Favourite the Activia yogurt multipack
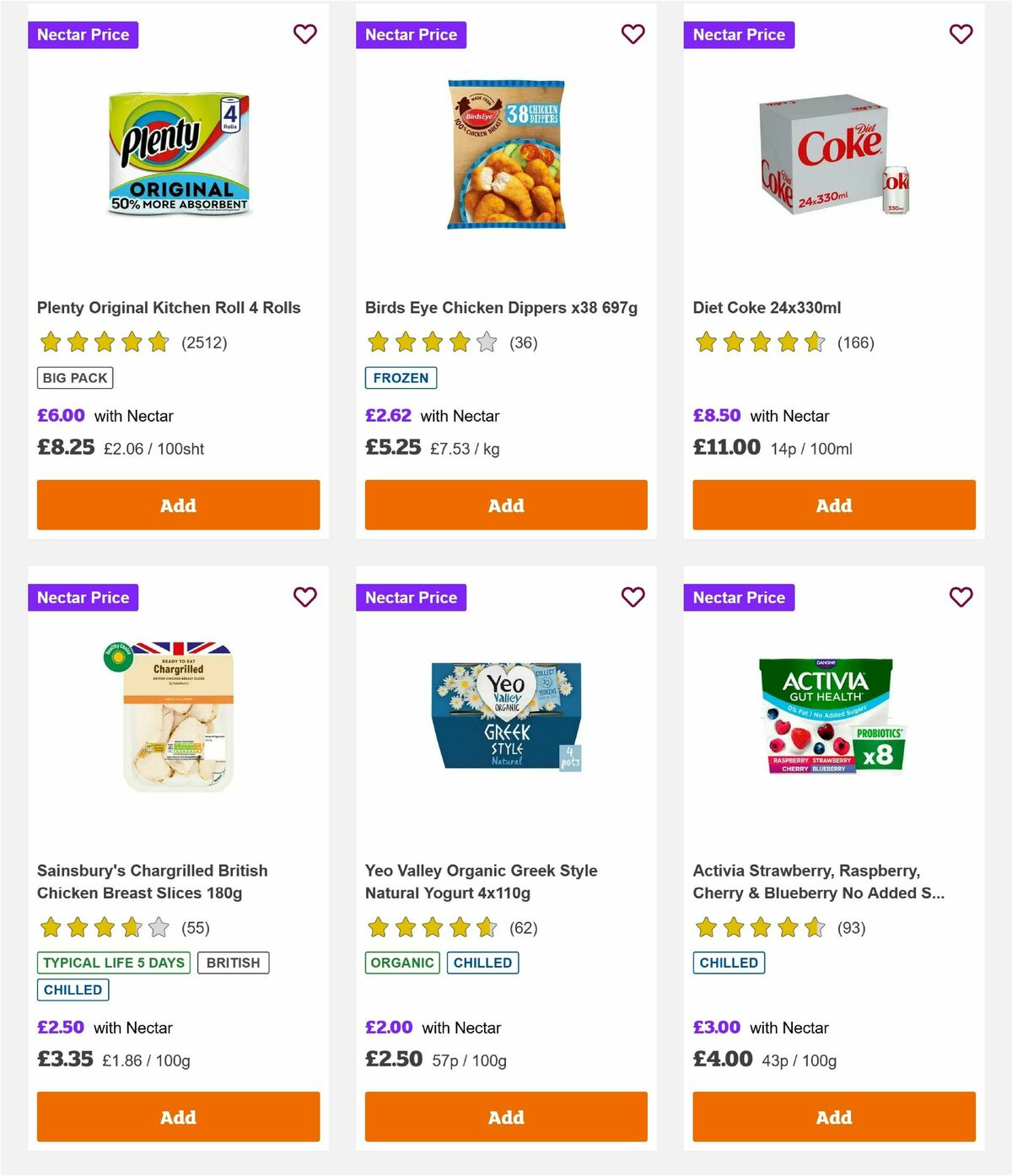Screen dimensions: 1012x1176 960,597
